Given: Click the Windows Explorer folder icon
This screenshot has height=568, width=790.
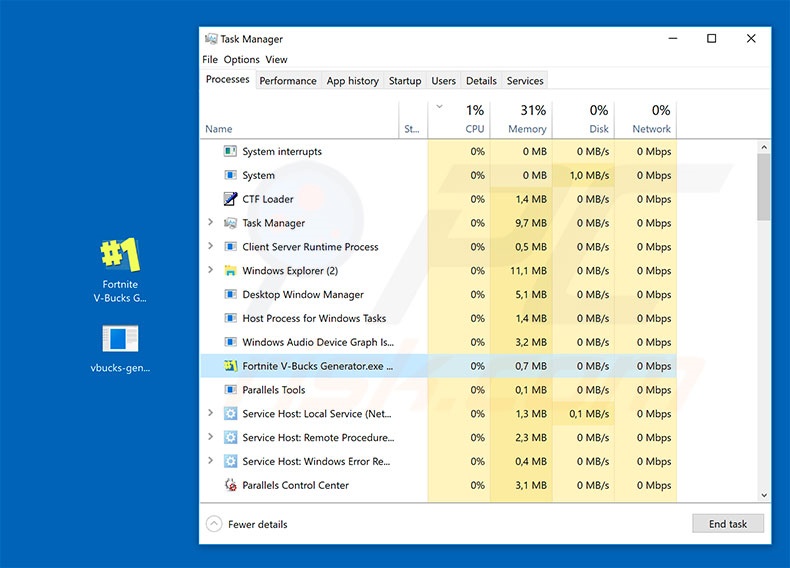Looking at the screenshot, I should [230, 270].
